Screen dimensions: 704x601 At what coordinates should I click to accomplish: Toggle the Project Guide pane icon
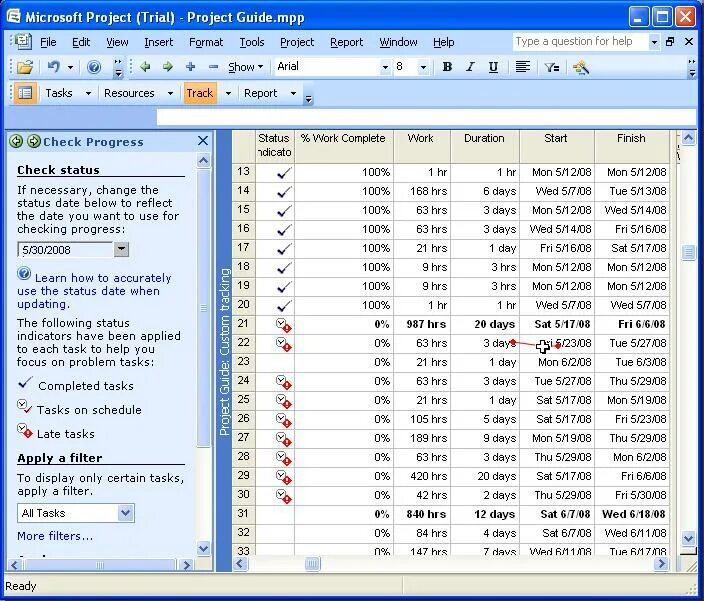point(25,93)
